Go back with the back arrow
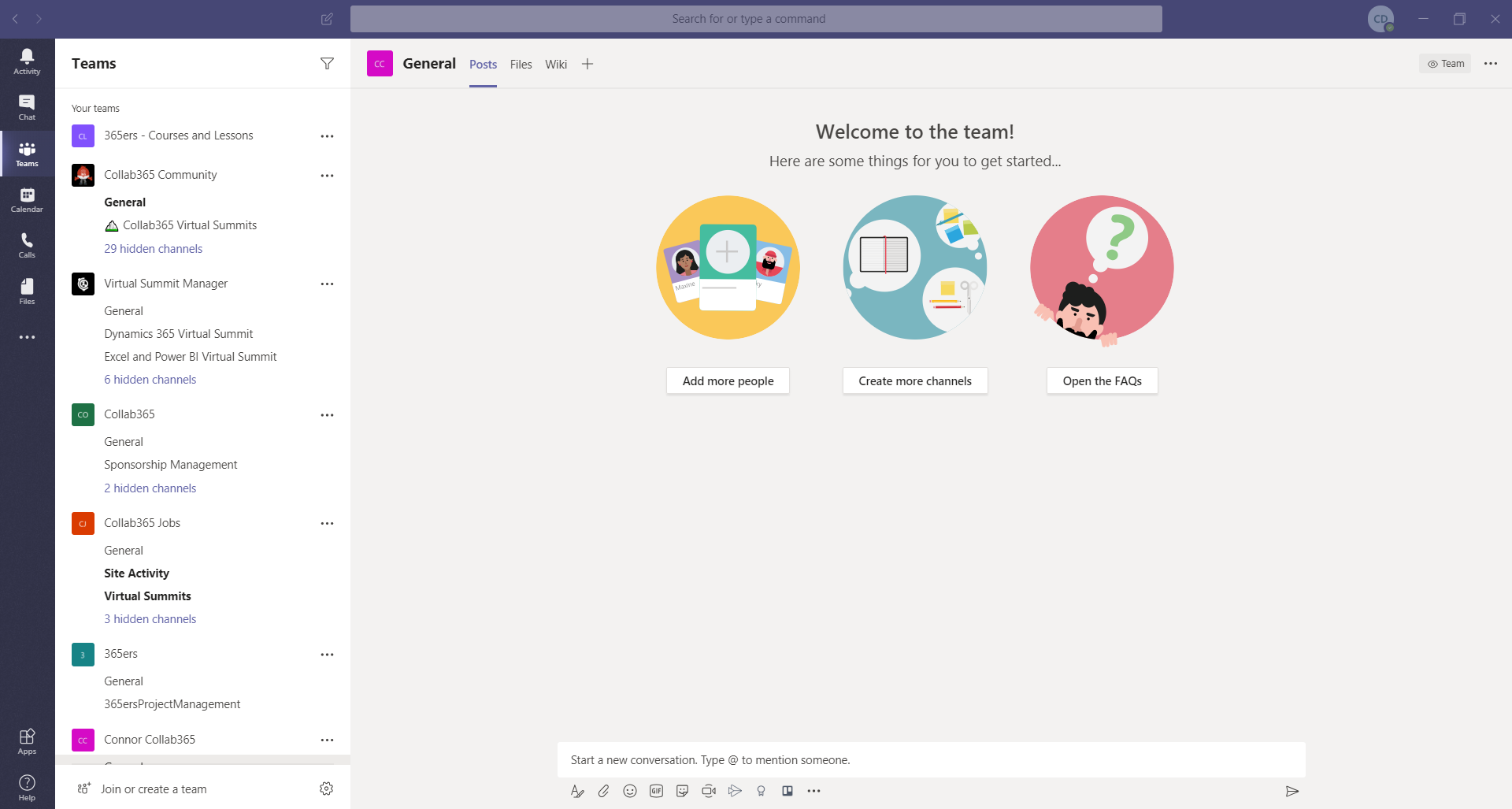This screenshot has width=1512, height=809. (15, 19)
